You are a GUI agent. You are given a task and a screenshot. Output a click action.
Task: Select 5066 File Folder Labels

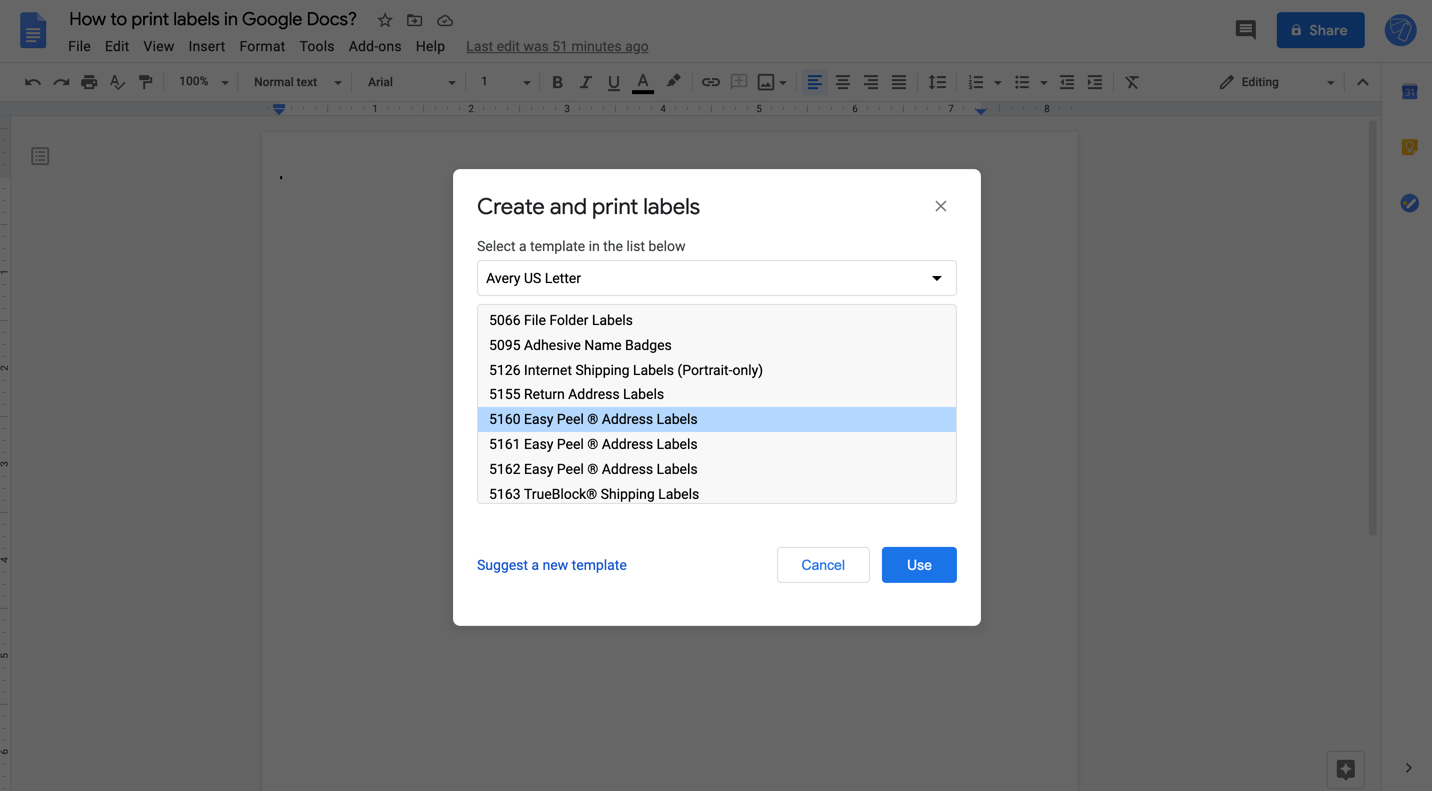716,320
